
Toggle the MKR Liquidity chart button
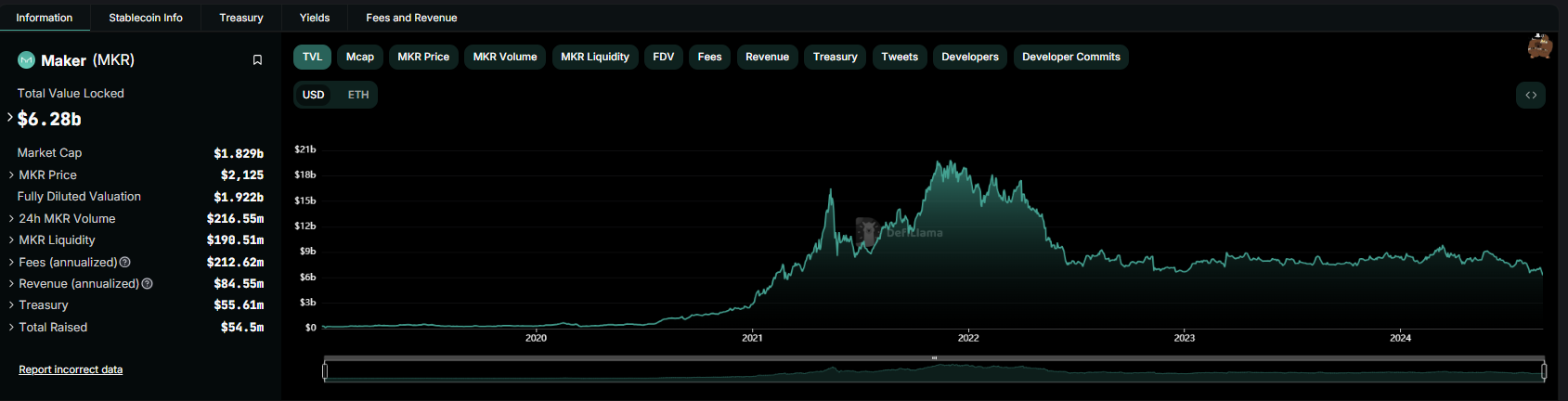[x=594, y=57]
